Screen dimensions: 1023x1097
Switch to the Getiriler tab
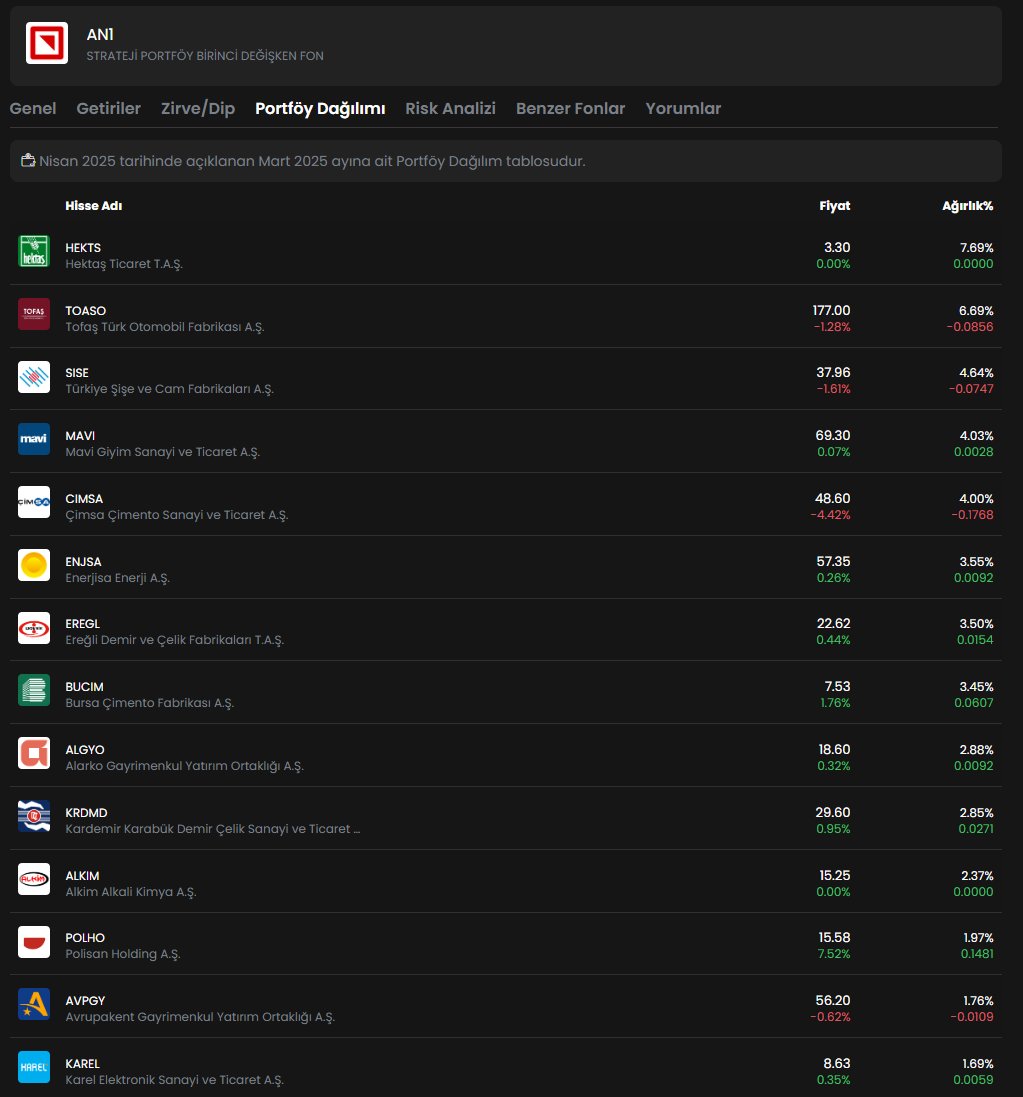pyautogui.click(x=108, y=108)
